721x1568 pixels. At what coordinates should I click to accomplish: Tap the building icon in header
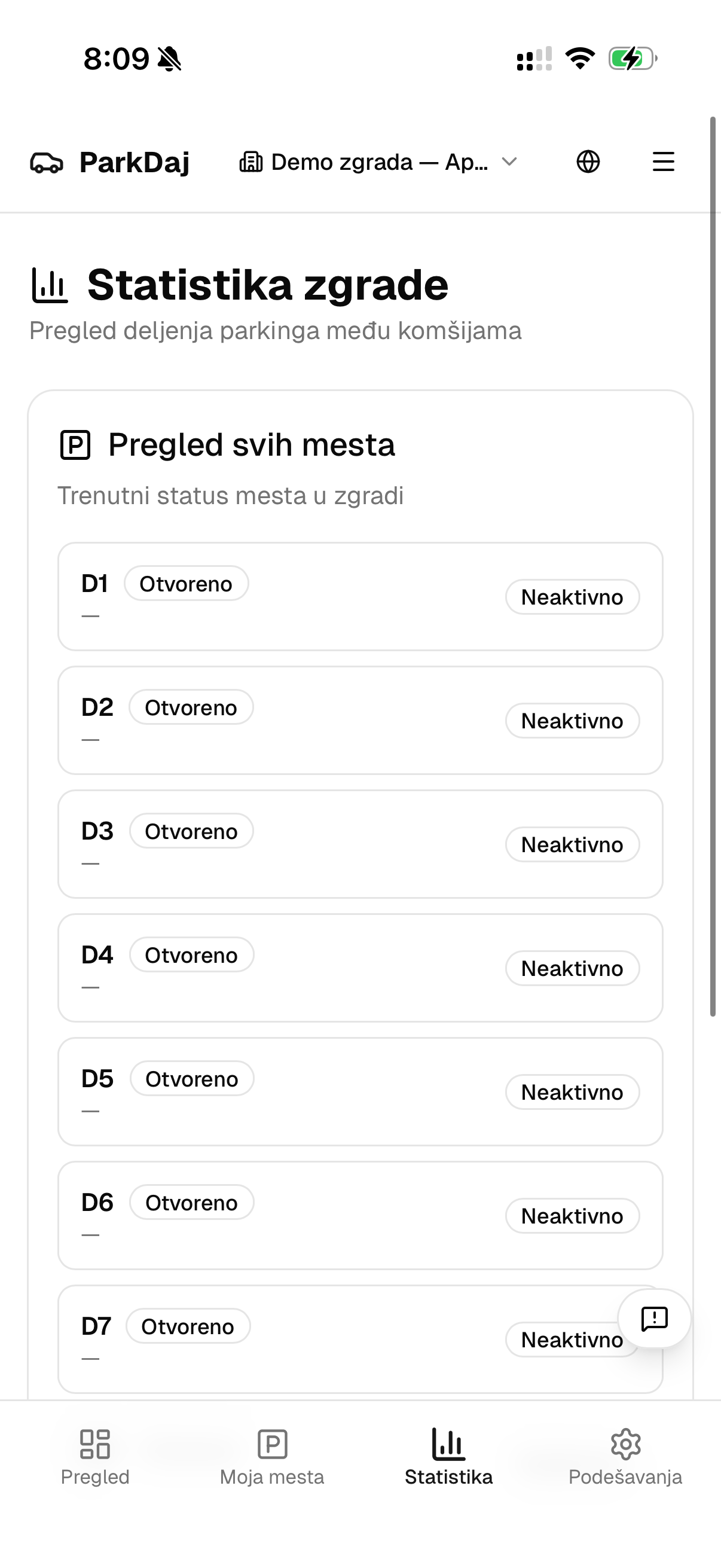[250, 162]
